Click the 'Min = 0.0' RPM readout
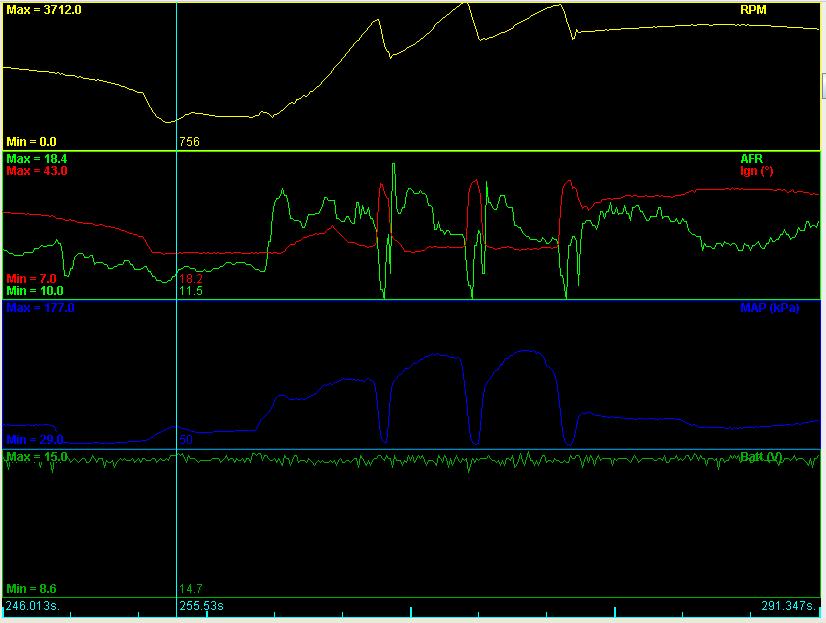 pos(31,142)
